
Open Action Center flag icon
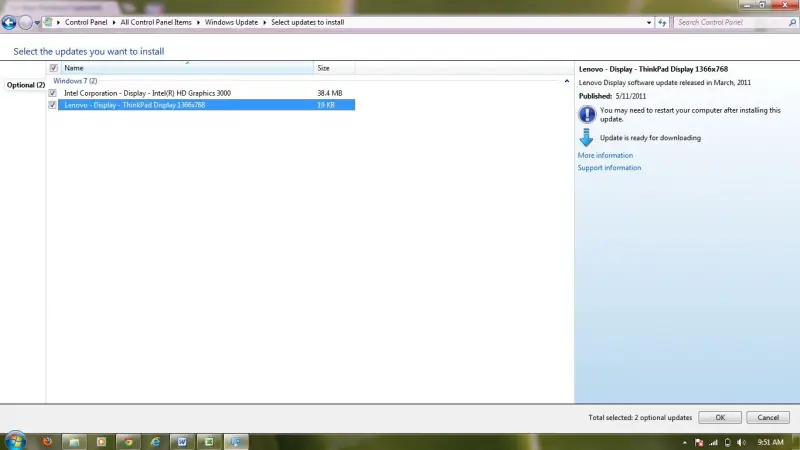click(699, 442)
